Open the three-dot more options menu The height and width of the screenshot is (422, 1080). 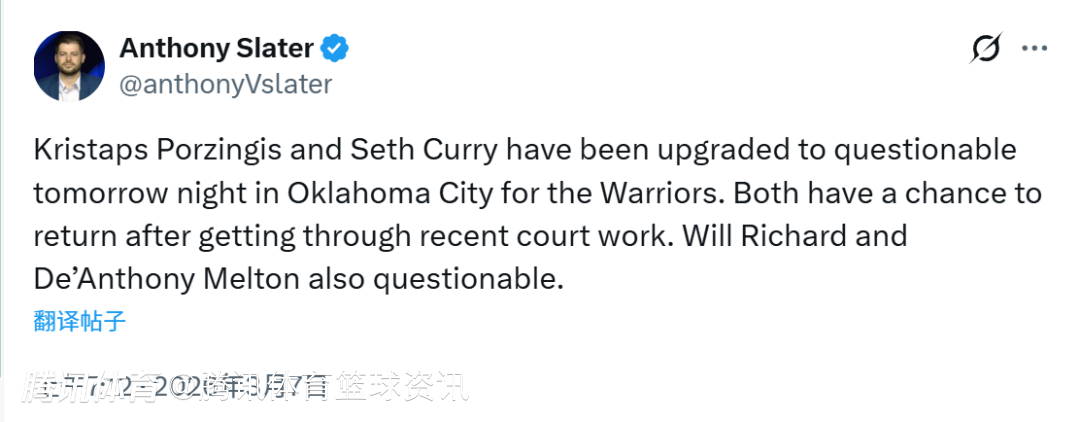[x=1034, y=48]
